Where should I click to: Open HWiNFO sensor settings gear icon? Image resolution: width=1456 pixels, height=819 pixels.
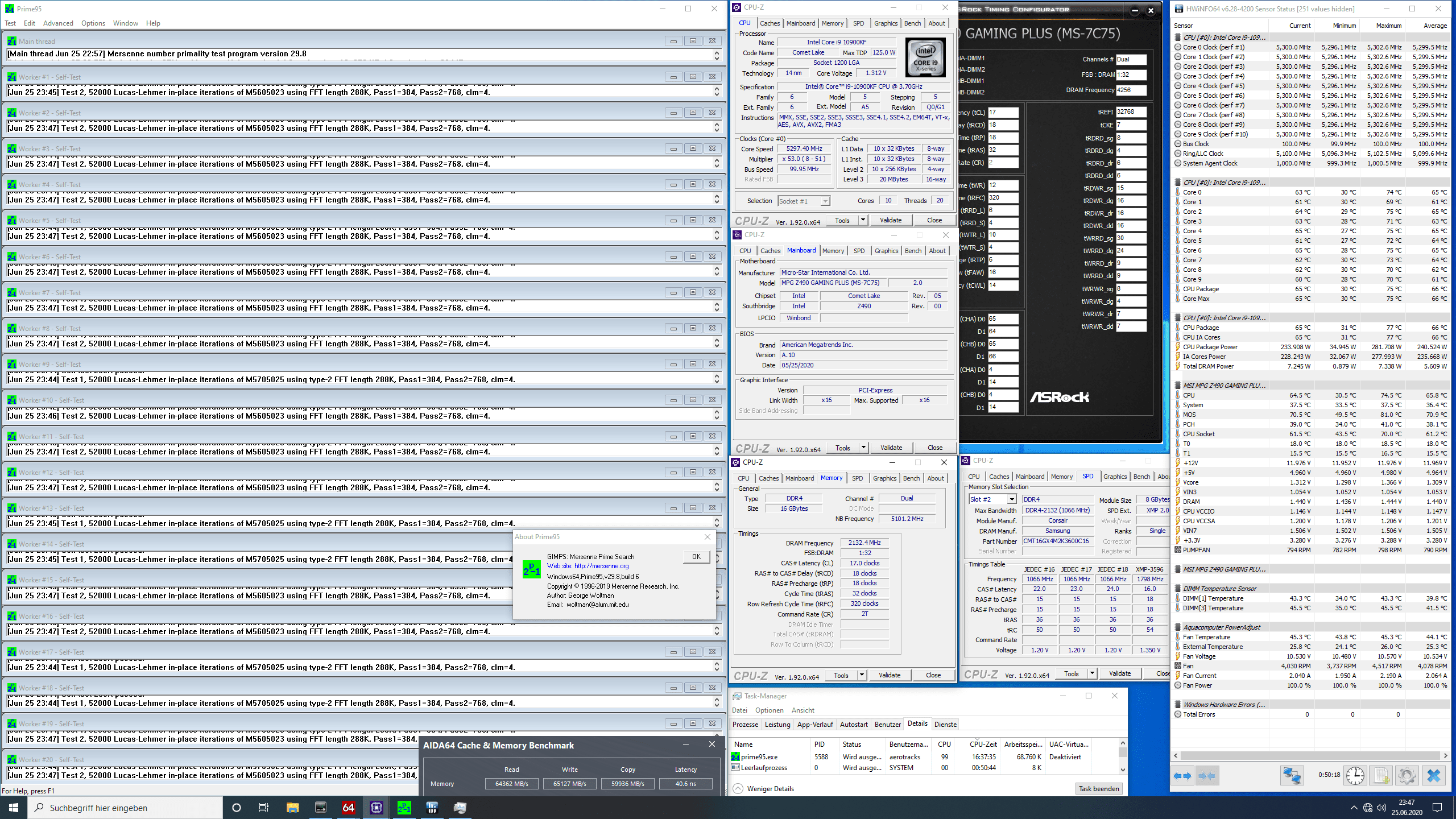pos(1407,776)
